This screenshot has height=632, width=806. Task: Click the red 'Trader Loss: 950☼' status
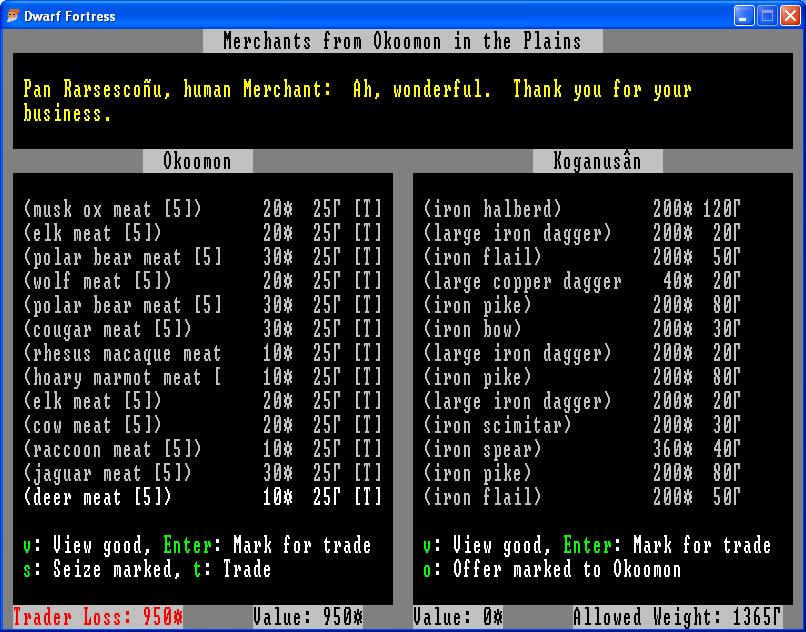tap(98, 617)
